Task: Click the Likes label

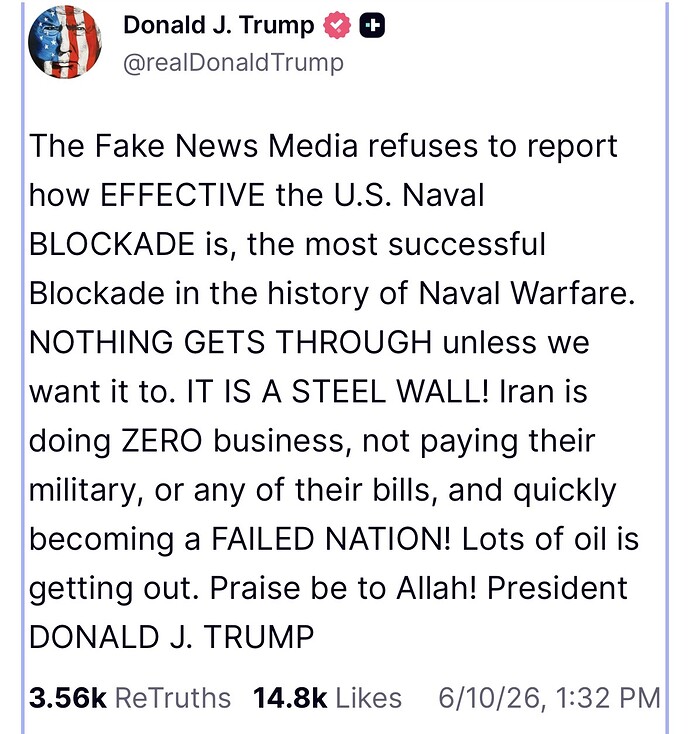Action: (369, 698)
